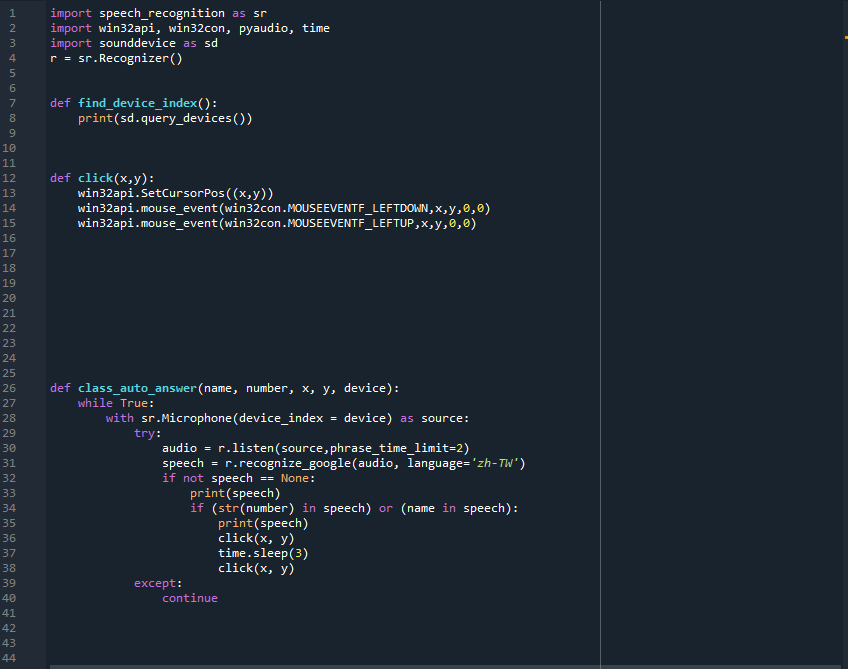
Task: Click the 'device' parameter in the line 26 def
Action: pos(365,388)
